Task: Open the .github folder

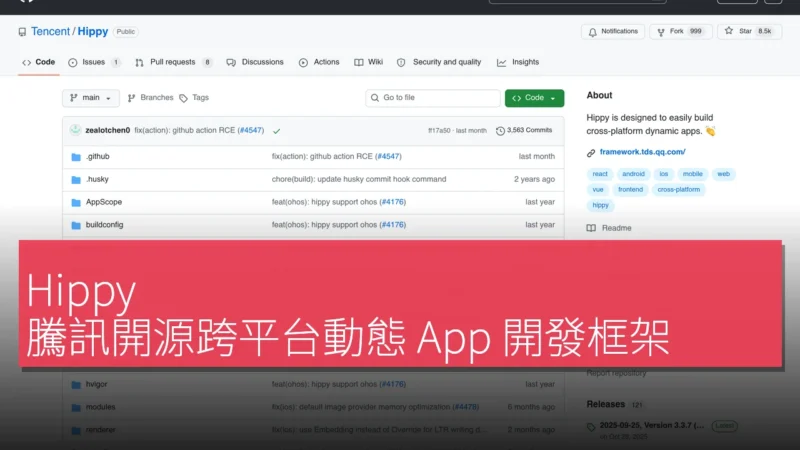Action: tap(97, 157)
